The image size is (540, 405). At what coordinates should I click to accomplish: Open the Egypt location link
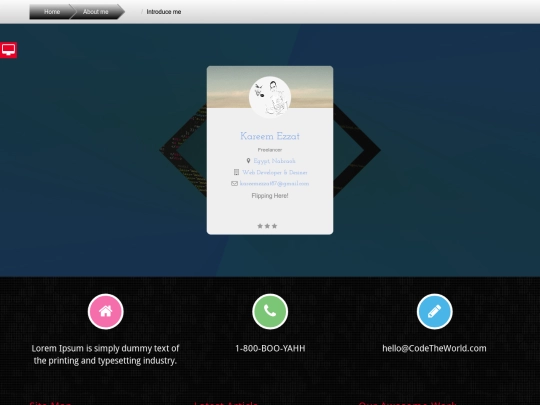(274, 161)
